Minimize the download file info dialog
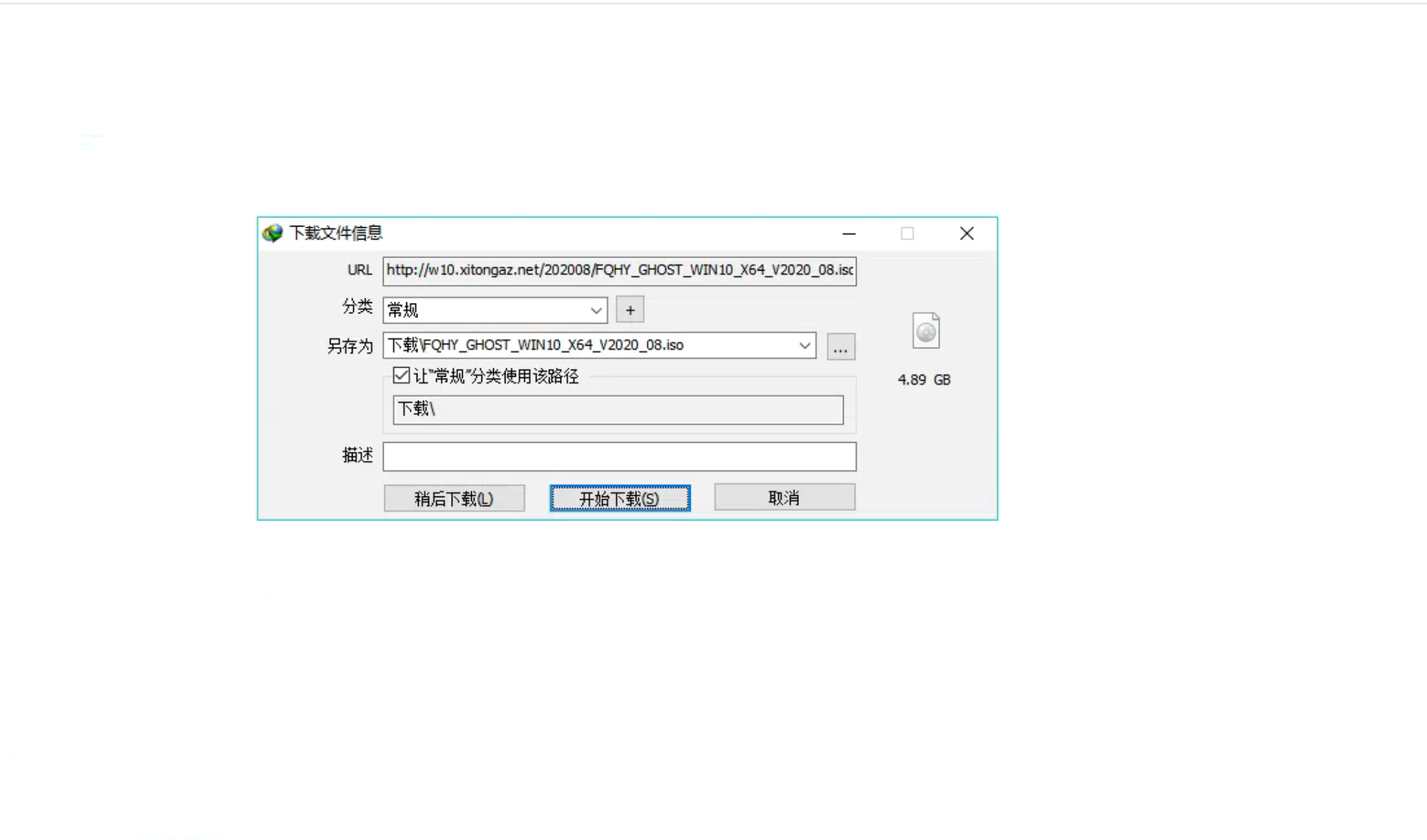This screenshot has width=1427, height=840. click(x=849, y=234)
